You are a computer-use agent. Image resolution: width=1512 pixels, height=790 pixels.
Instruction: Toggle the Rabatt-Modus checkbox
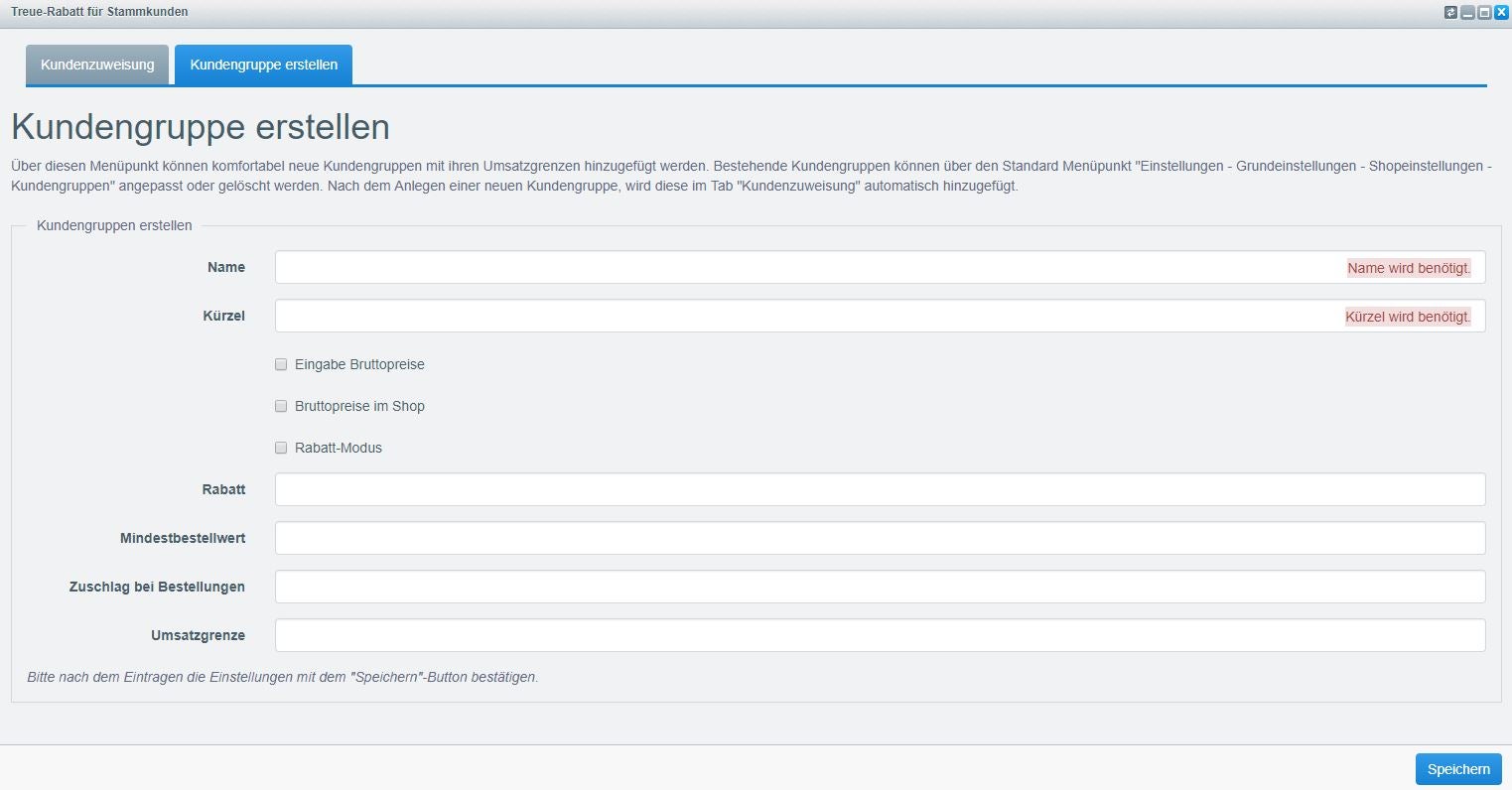pyautogui.click(x=281, y=448)
